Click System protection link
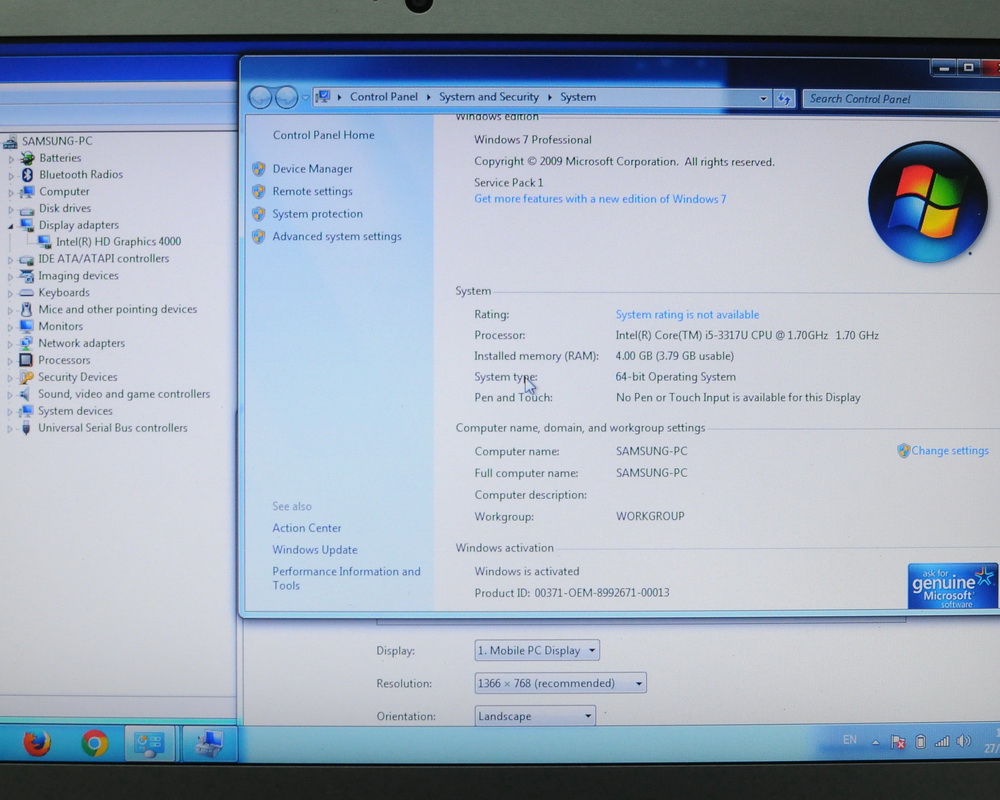The height and width of the screenshot is (800, 1000). 318,214
